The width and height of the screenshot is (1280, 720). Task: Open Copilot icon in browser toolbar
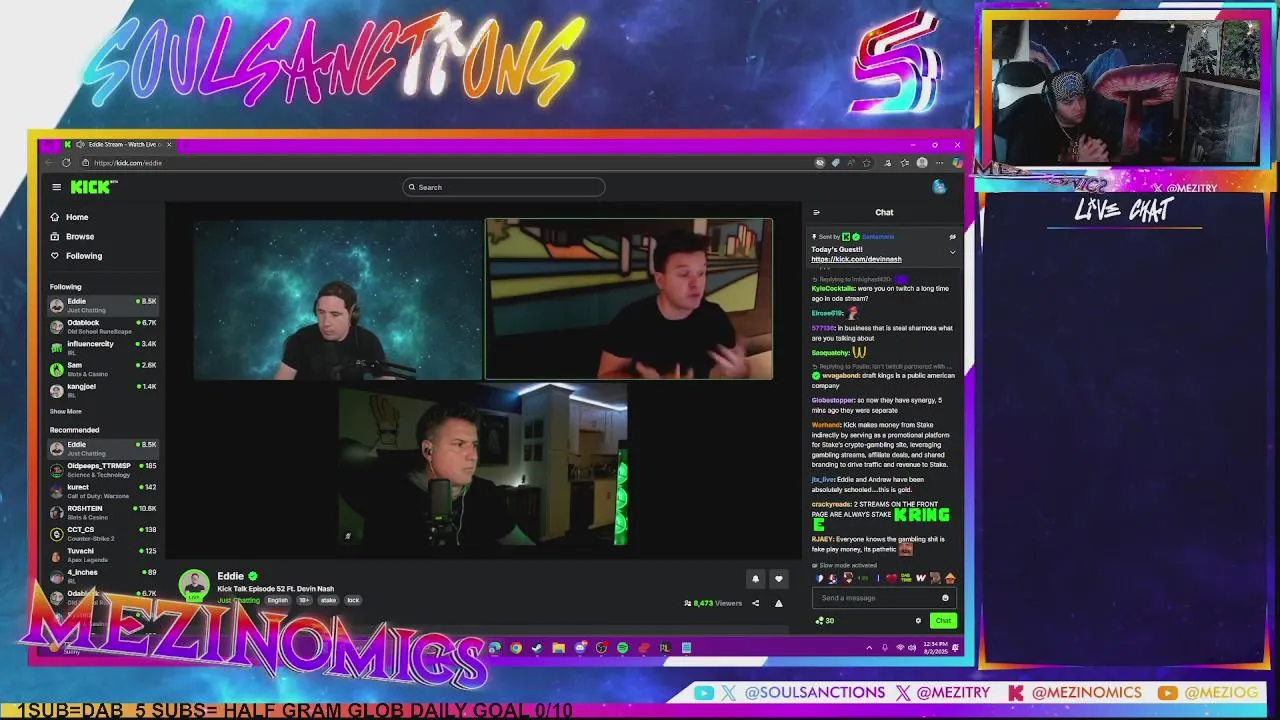click(x=956, y=163)
